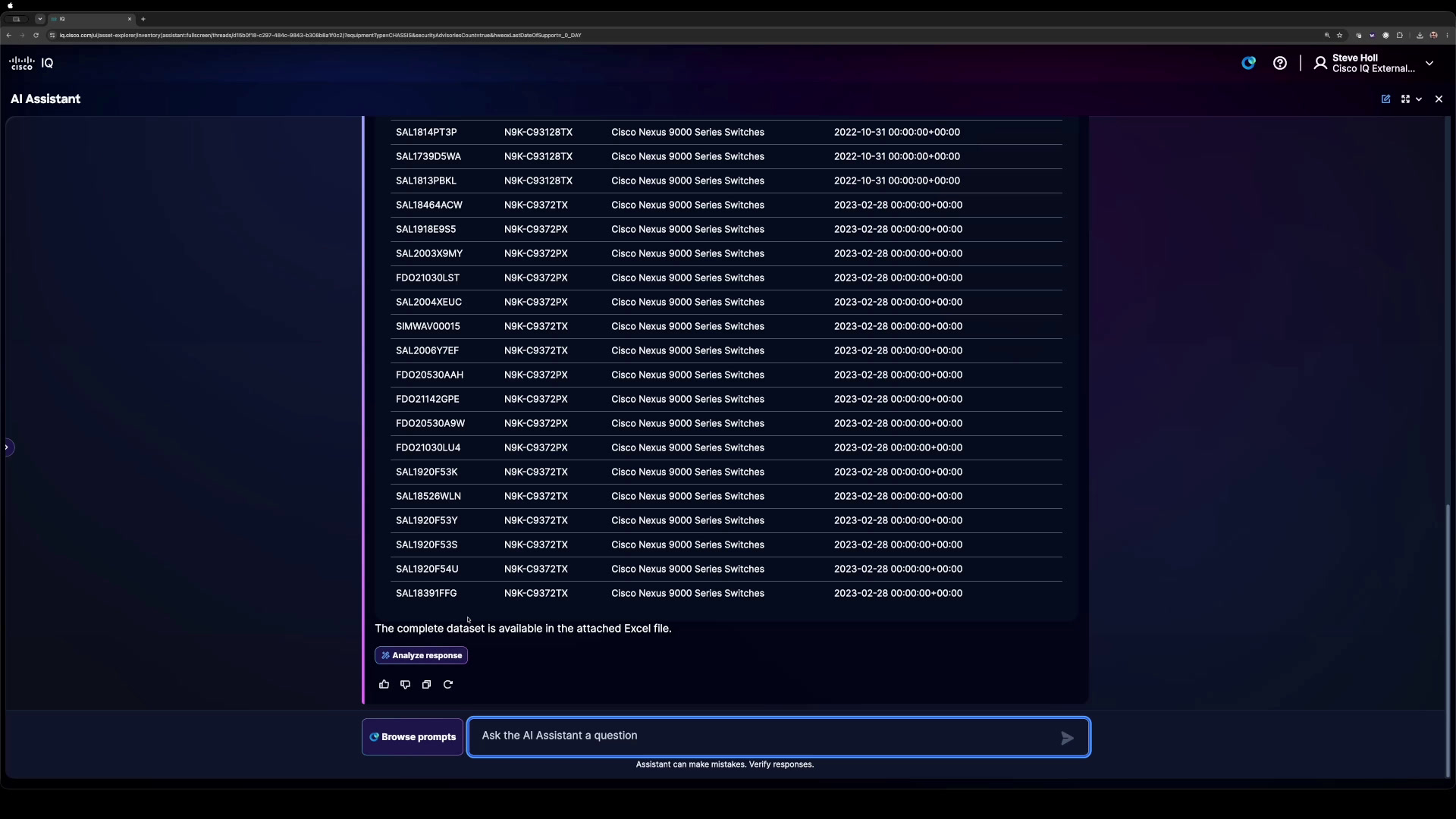Expand the Steve Holl account dropdown chevron
This screenshot has height=819, width=1456.
[1429, 63]
